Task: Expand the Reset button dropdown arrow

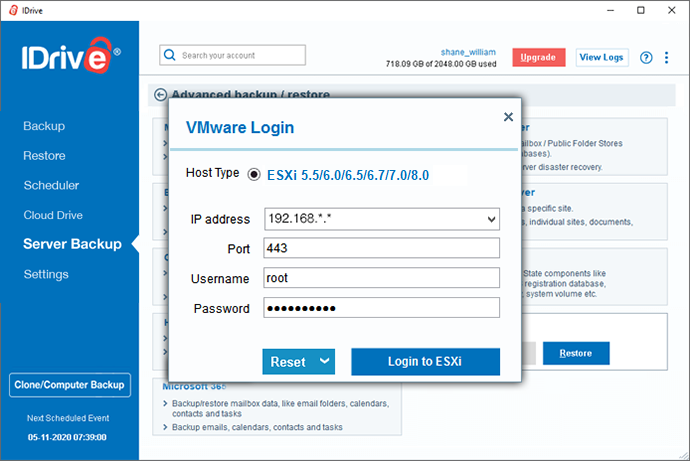Action: coord(325,362)
